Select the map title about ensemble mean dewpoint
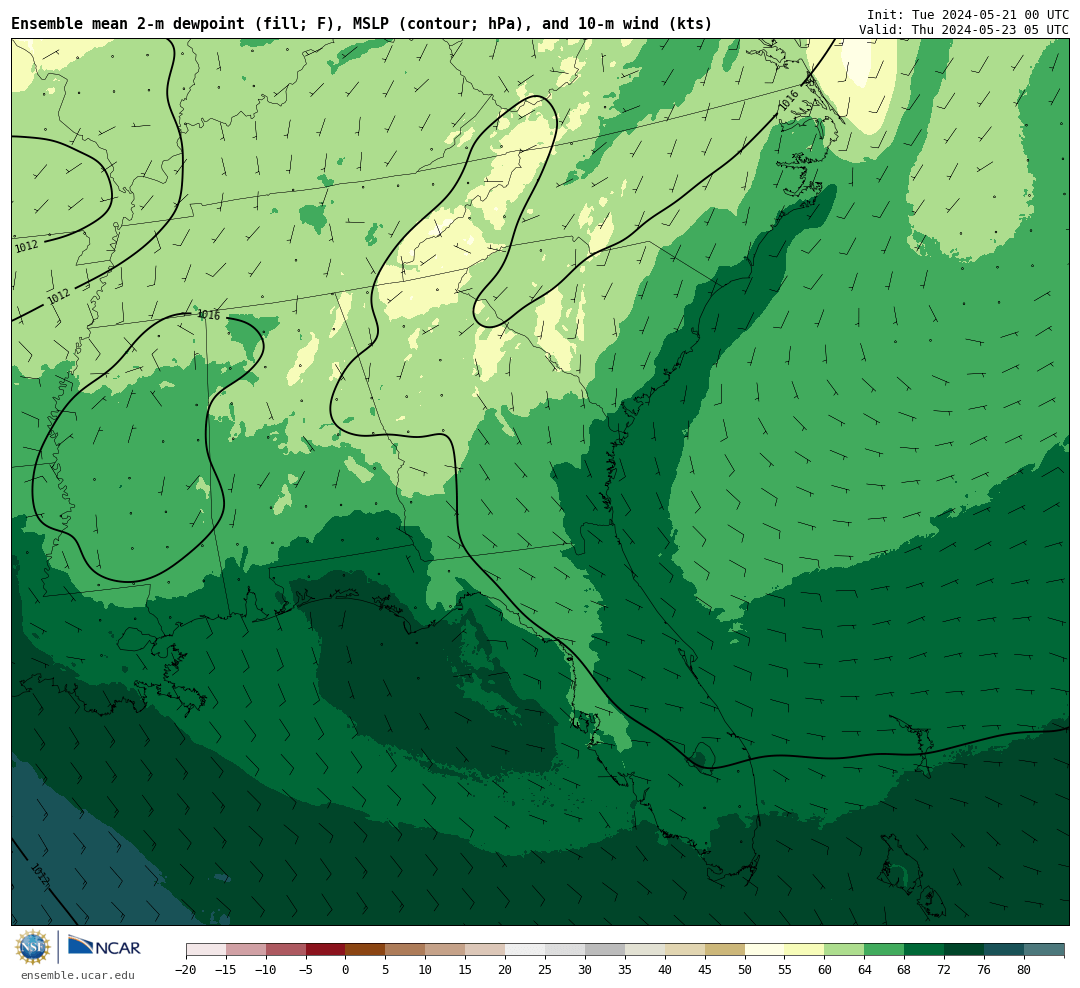This screenshot has width=1080, height=988. click(362, 24)
